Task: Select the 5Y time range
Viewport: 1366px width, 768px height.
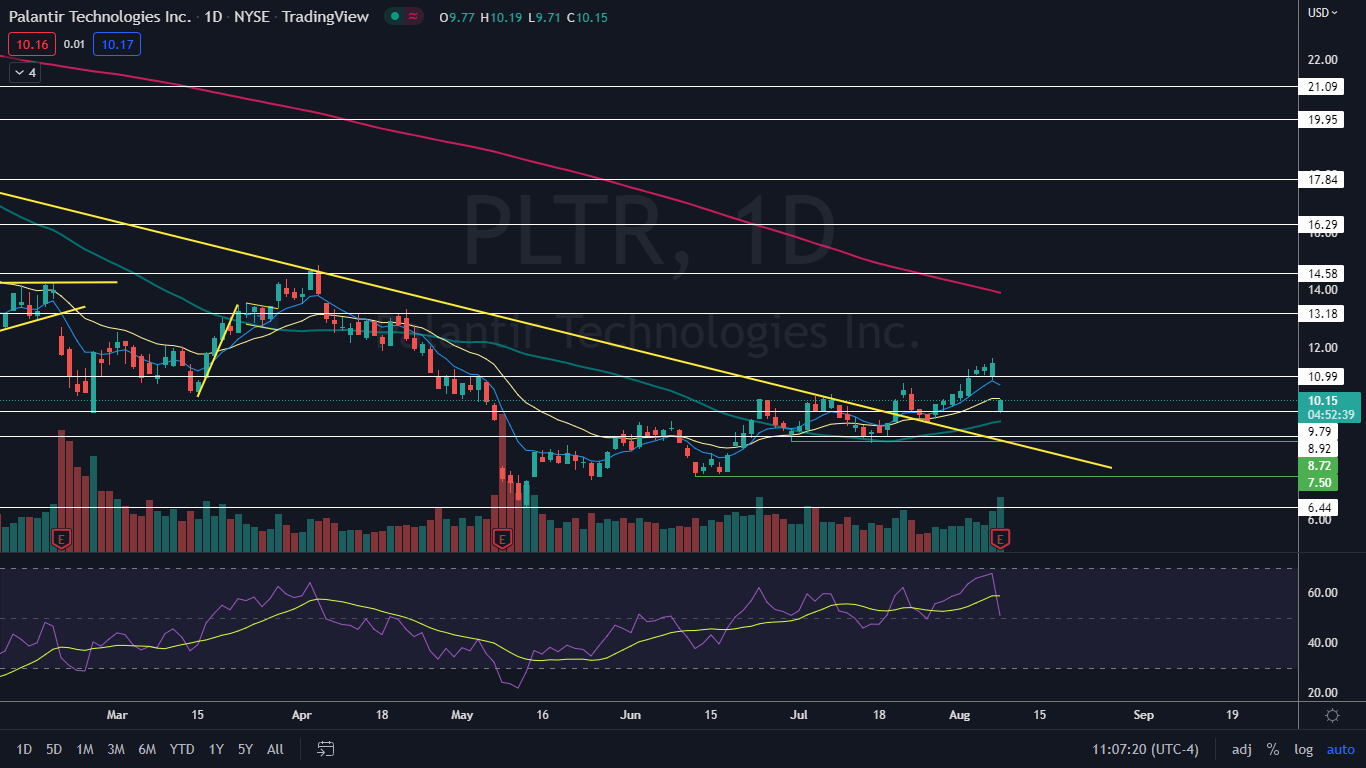Action: click(246, 749)
